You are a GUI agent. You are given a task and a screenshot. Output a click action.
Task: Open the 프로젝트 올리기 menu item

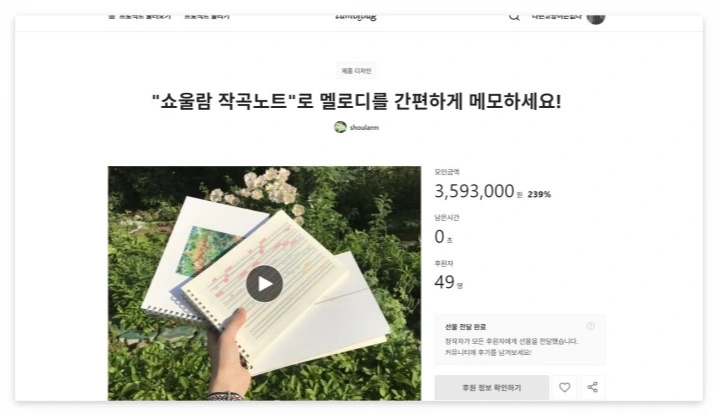(207, 17)
